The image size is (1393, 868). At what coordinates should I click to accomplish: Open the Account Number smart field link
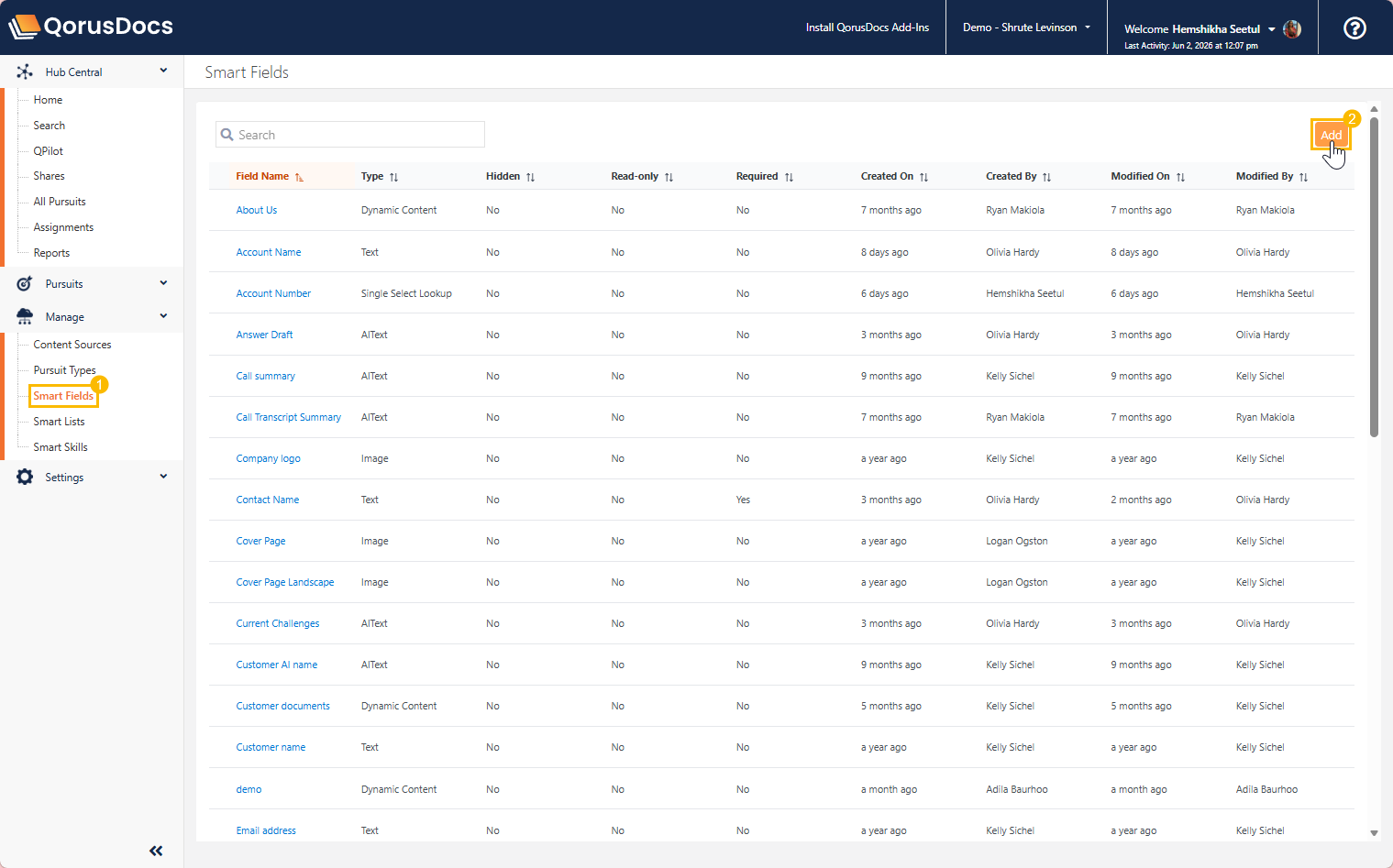[273, 293]
